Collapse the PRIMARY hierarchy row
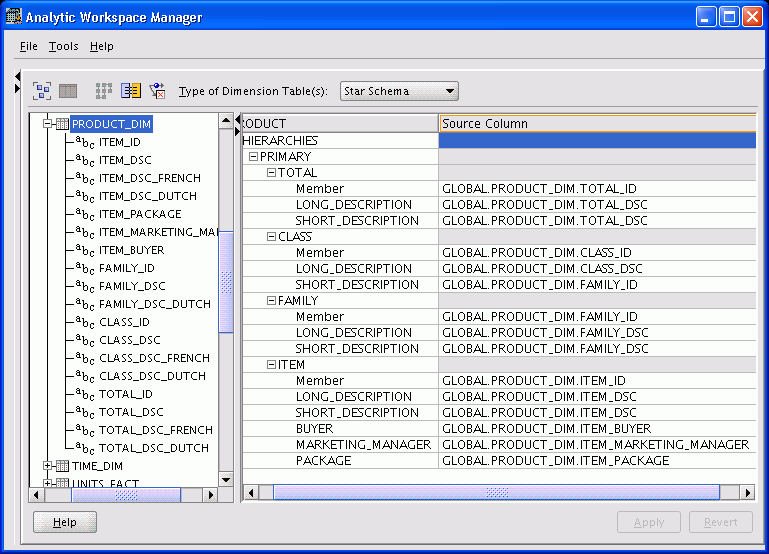Screen dimensions: 769x554 click(254, 157)
